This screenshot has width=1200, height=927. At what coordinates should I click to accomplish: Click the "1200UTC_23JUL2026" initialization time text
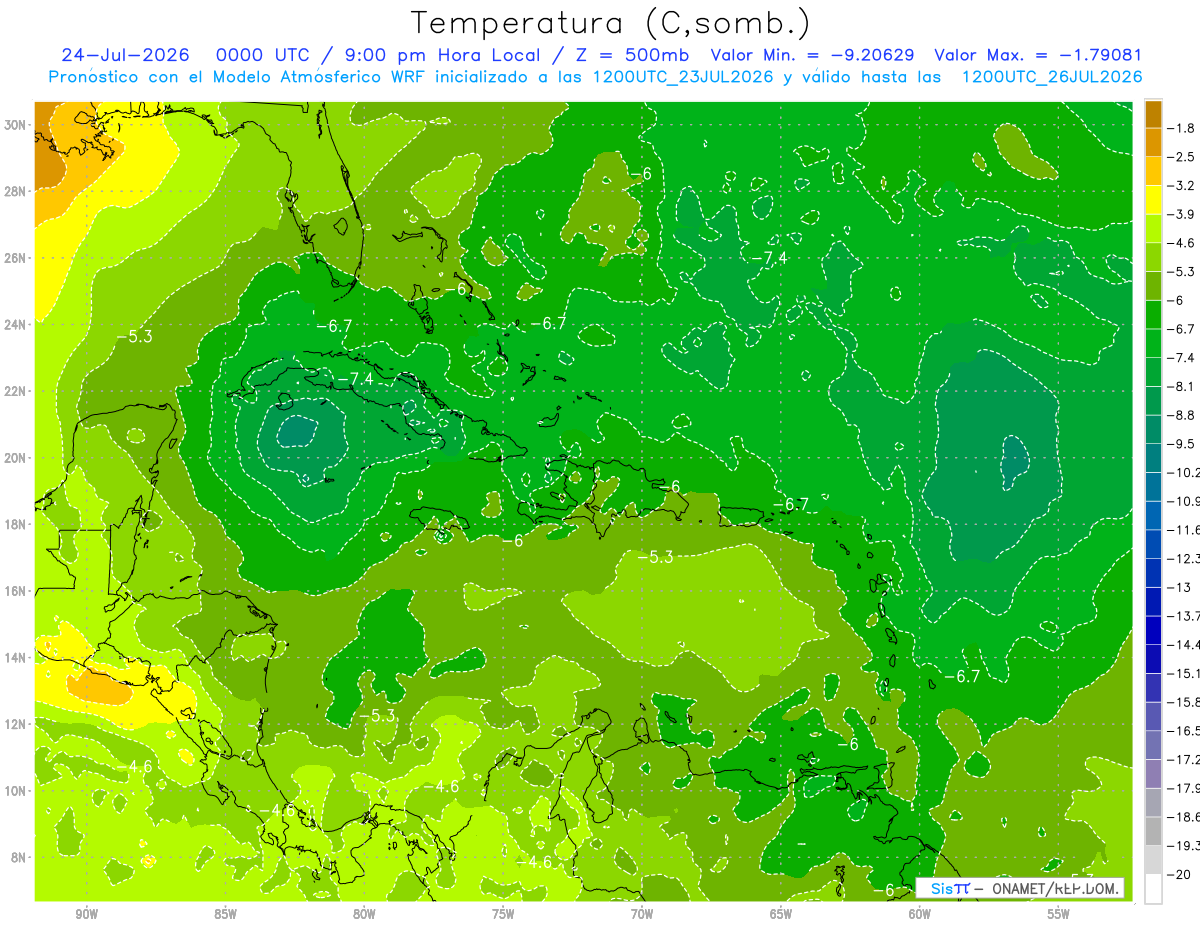click(x=683, y=77)
